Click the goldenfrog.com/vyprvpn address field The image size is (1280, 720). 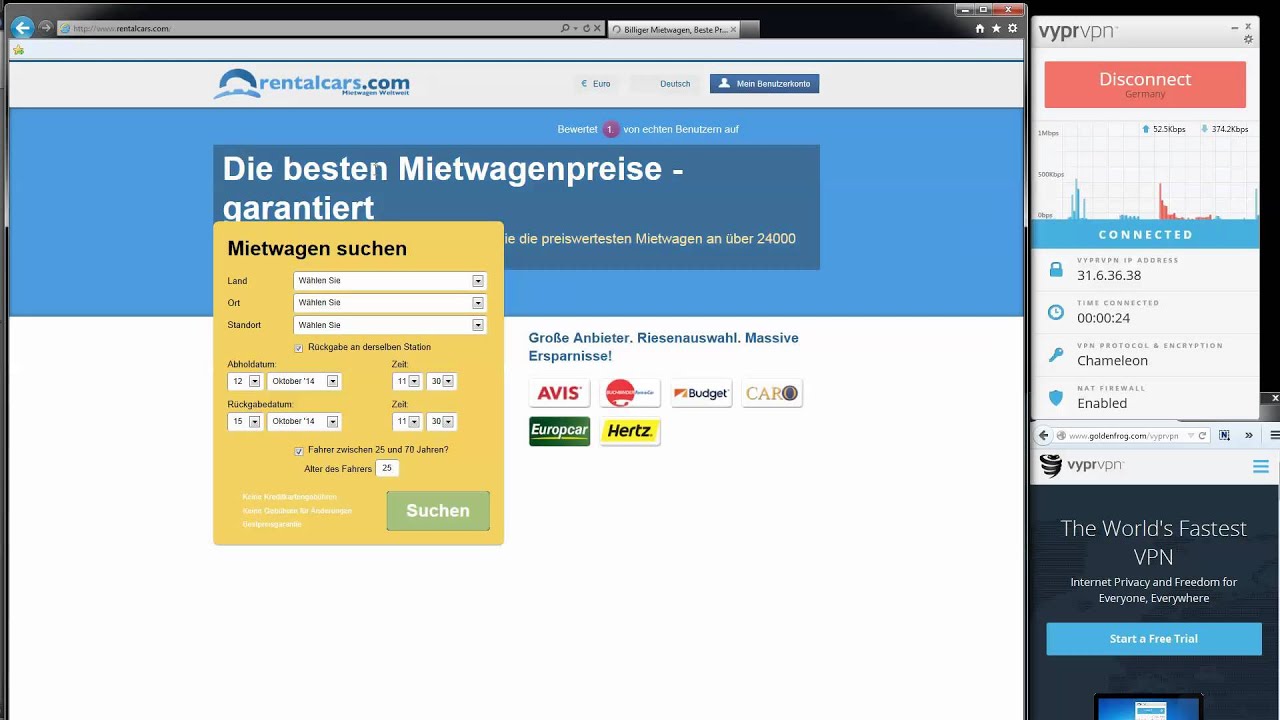coord(1130,436)
